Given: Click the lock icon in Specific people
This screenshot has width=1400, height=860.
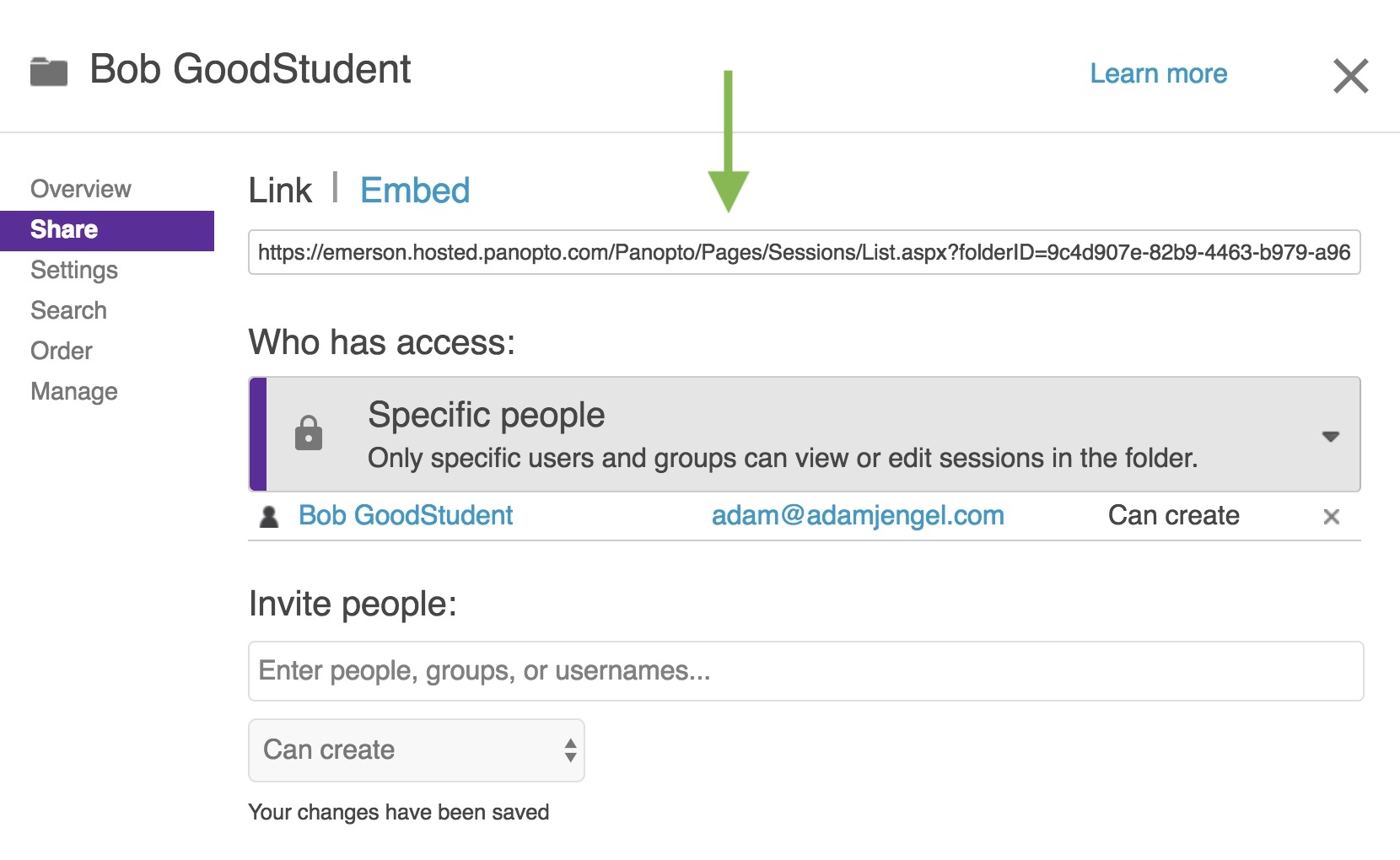Looking at the screenshot, I should pyautogui.click(x=309, y=433).
